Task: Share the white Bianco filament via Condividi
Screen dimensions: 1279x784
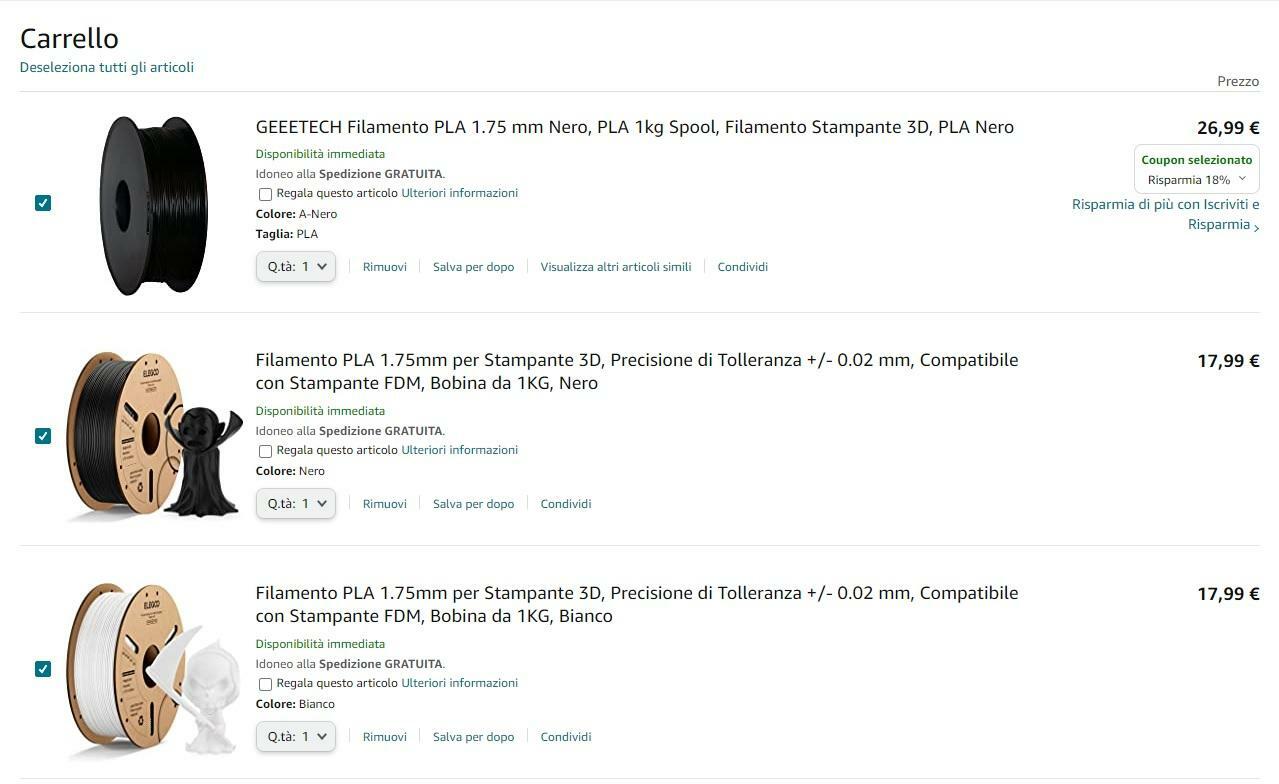Action: [566, 737]
